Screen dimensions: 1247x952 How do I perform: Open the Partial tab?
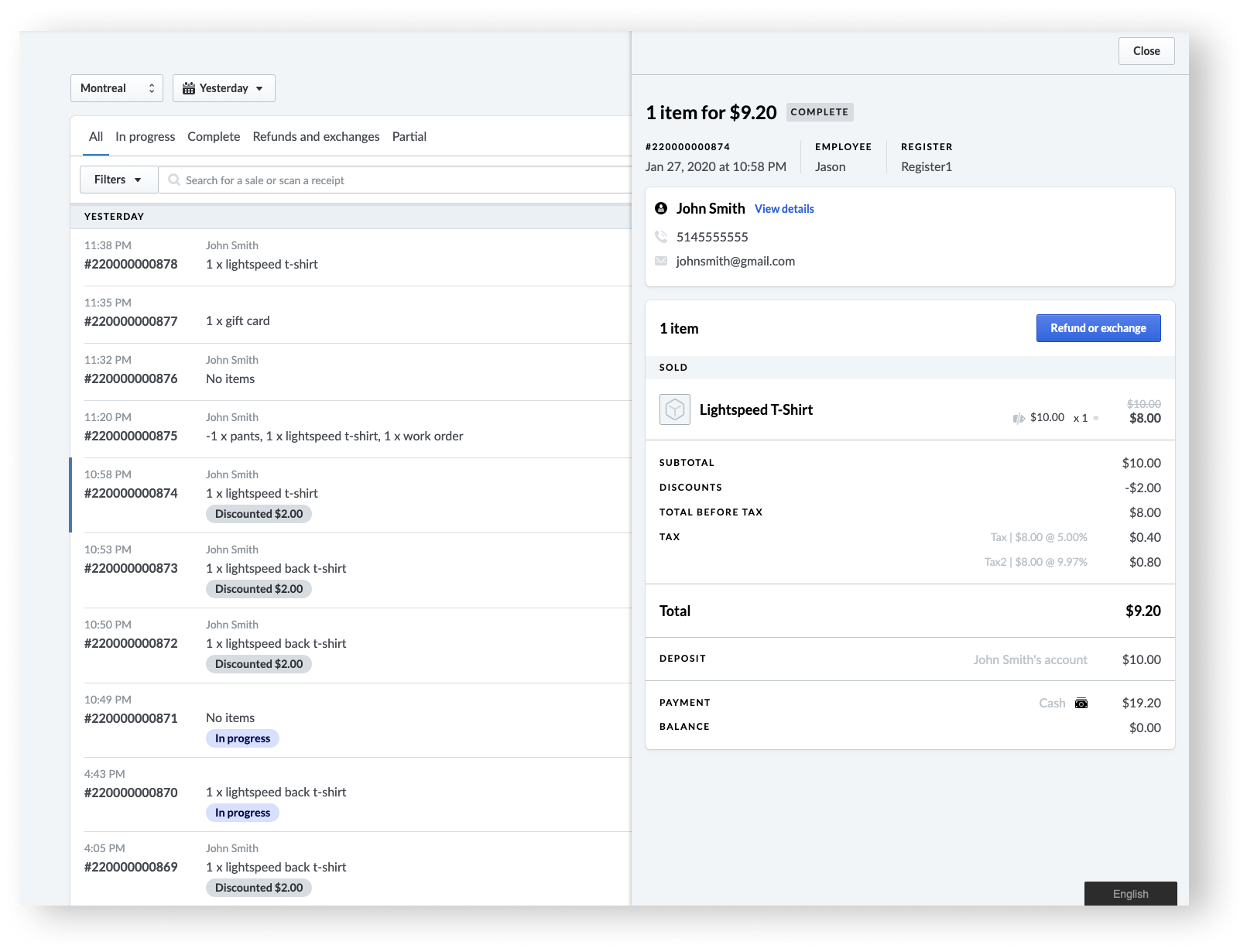[x=409, y=136]
